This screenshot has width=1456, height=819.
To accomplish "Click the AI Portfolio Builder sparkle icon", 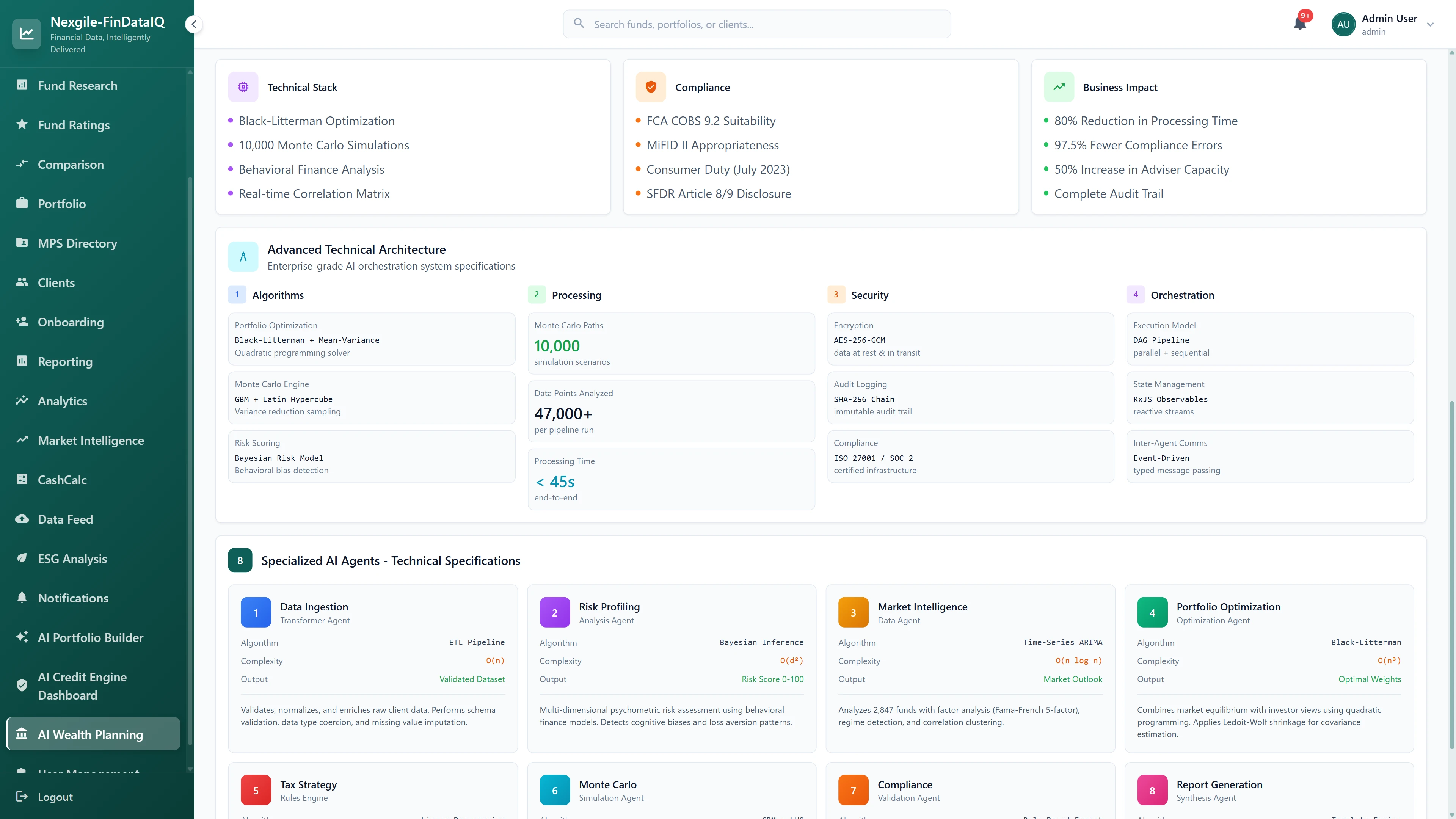I will [22, 637].
